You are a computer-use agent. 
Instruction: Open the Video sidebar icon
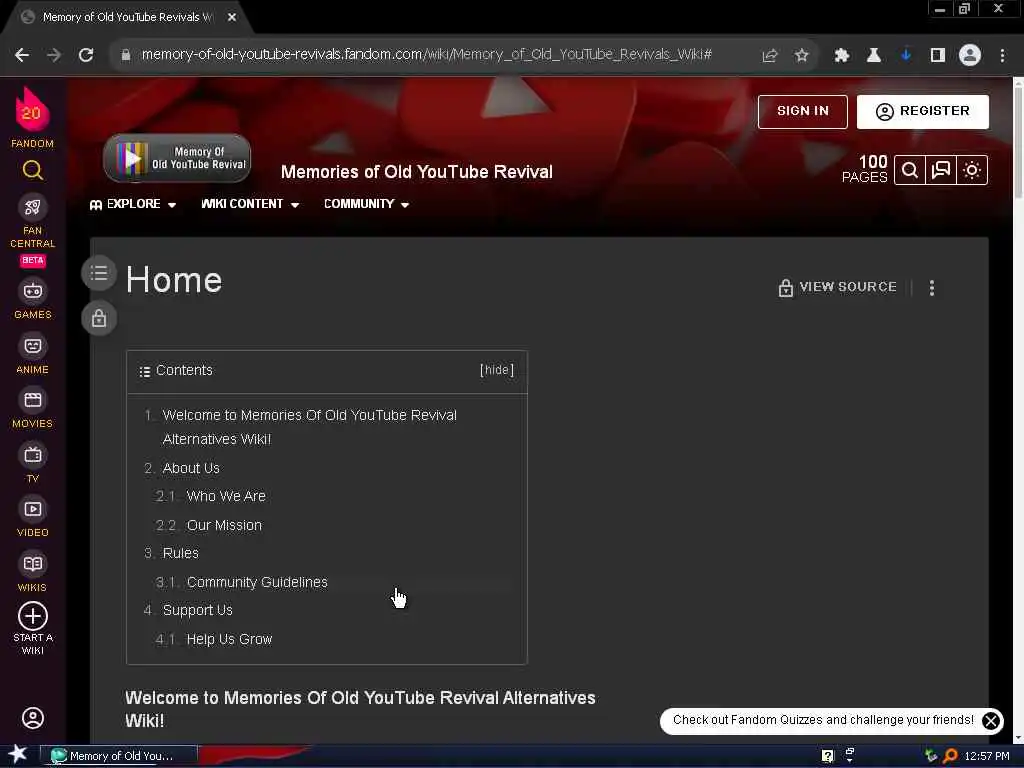[33, 509]
